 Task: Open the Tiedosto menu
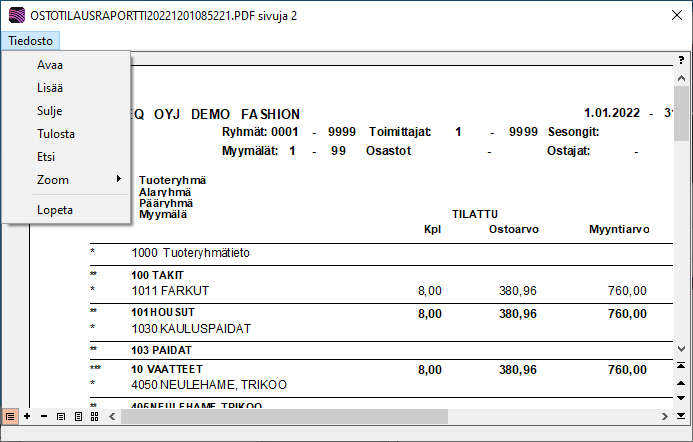(x=30, y=40)
